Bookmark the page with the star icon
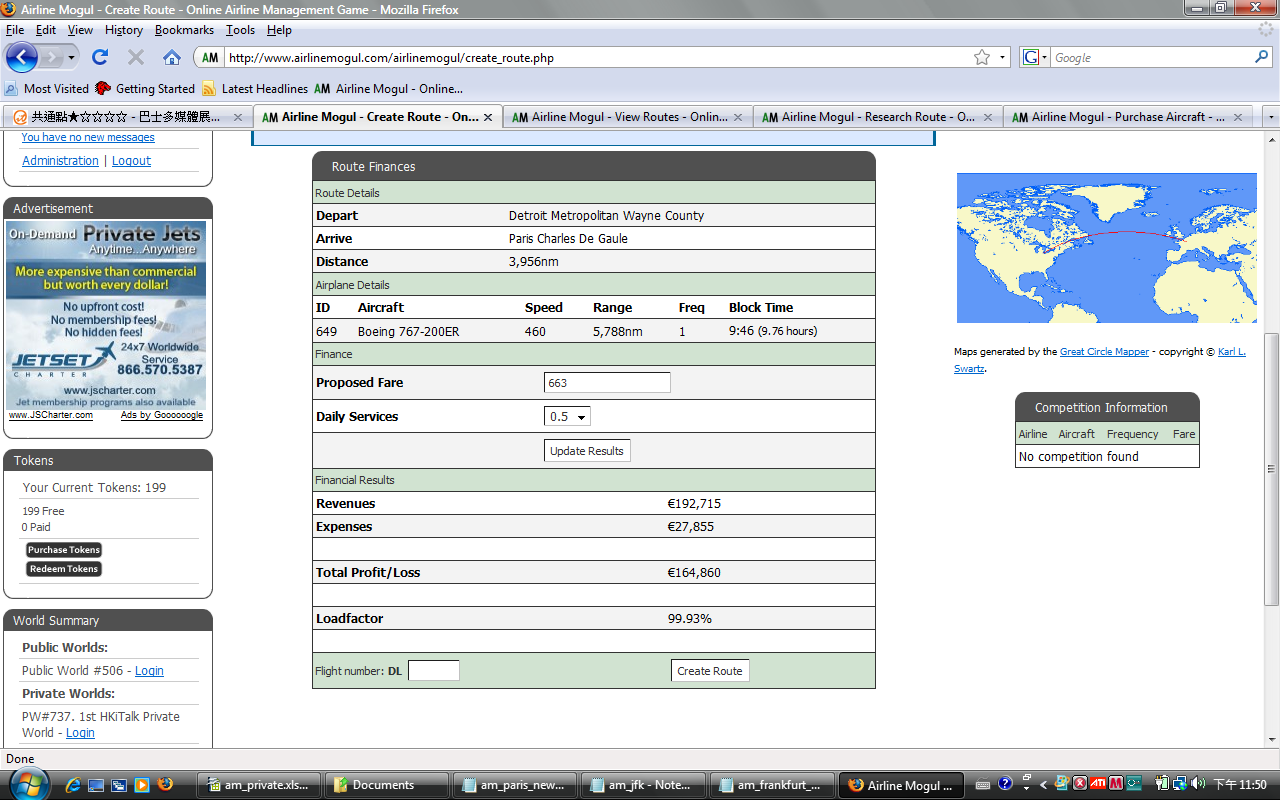Screen dimensions: 1280x800 point(982,58)
